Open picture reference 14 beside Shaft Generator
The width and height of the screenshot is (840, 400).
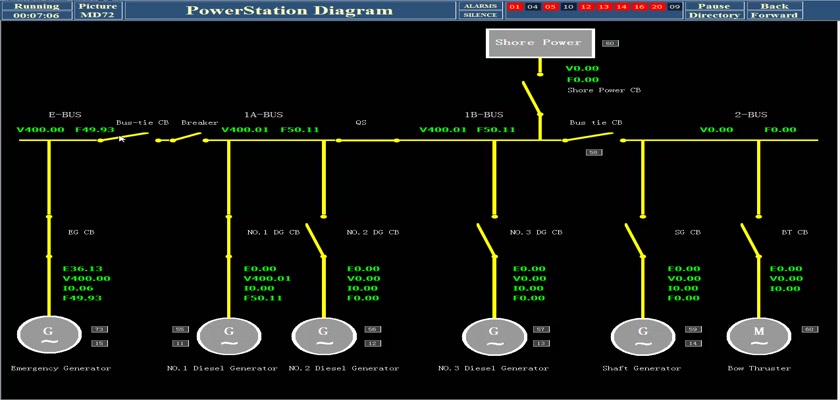(x=693, y=343)
